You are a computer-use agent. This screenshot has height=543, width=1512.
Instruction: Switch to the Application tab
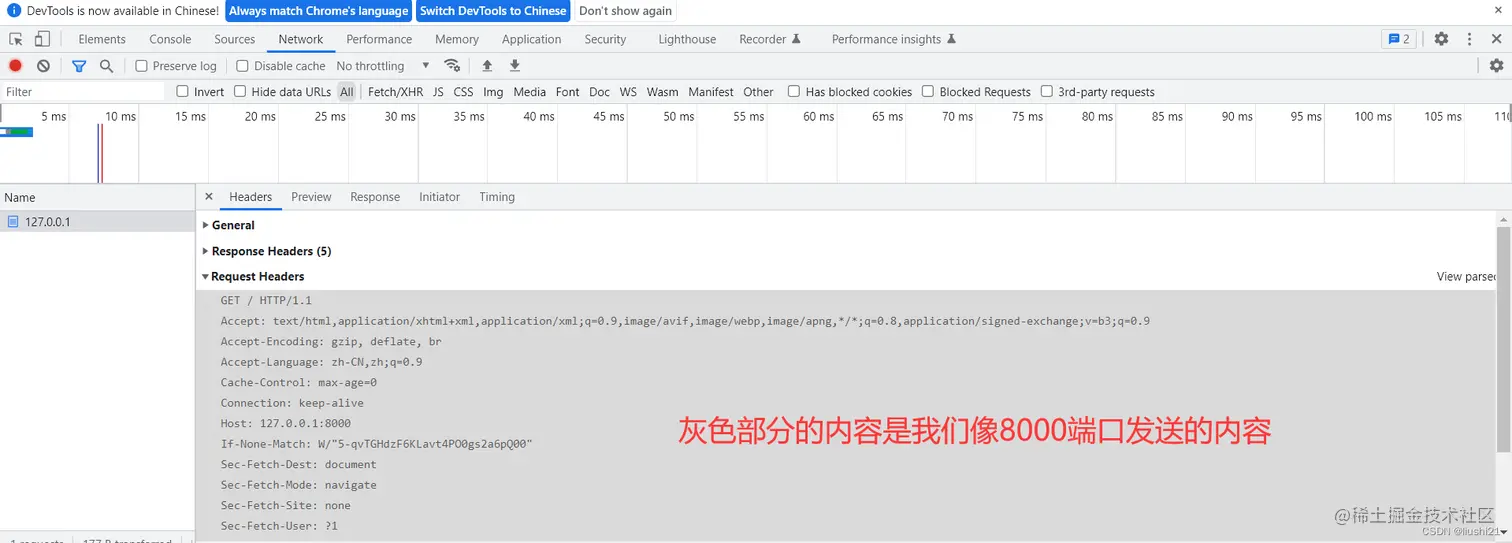pos(531,39)
